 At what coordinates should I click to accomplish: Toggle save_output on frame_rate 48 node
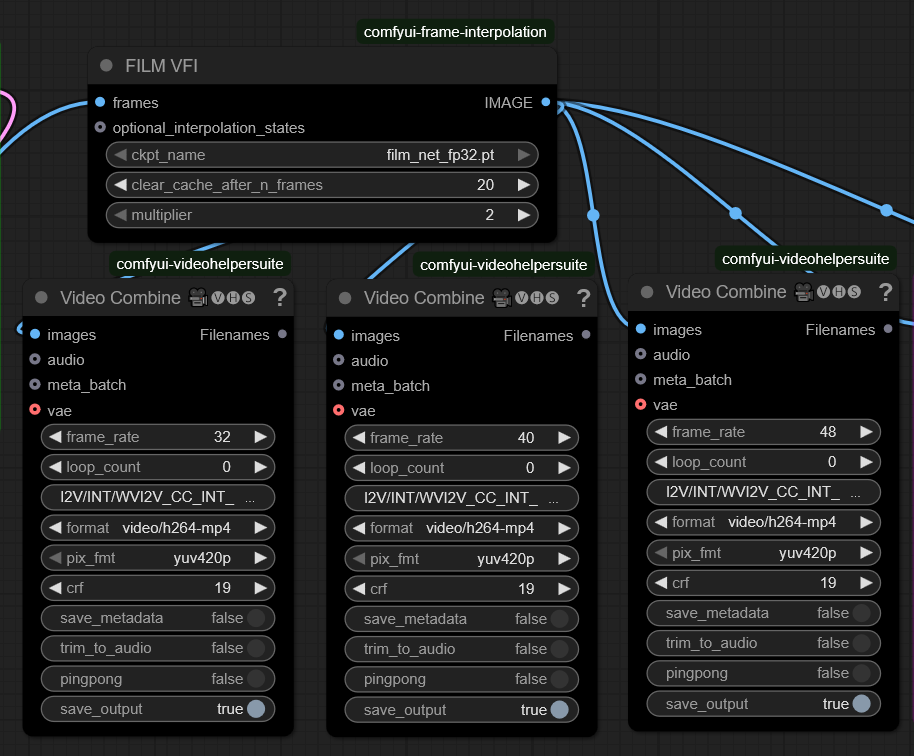[x=763, y=704]
